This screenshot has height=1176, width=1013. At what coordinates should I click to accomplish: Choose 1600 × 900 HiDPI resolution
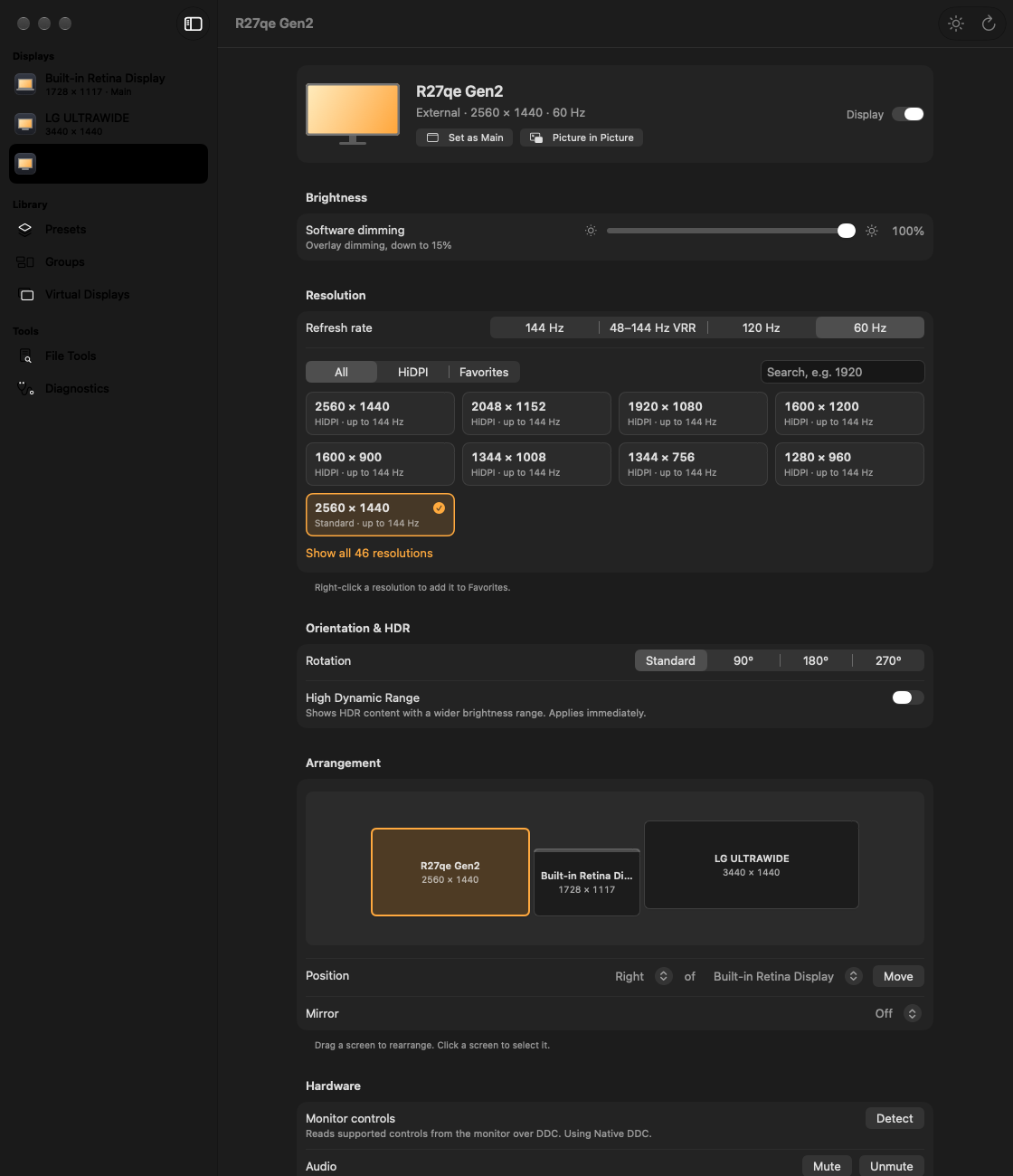coord(380,464)
